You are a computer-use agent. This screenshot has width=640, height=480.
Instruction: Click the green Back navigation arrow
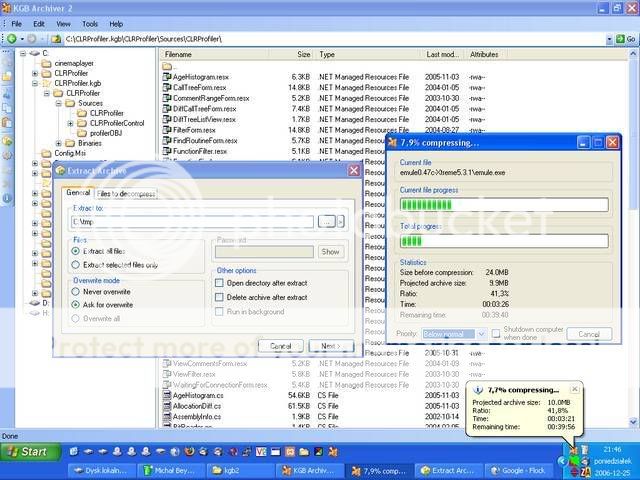pos(11,39)
